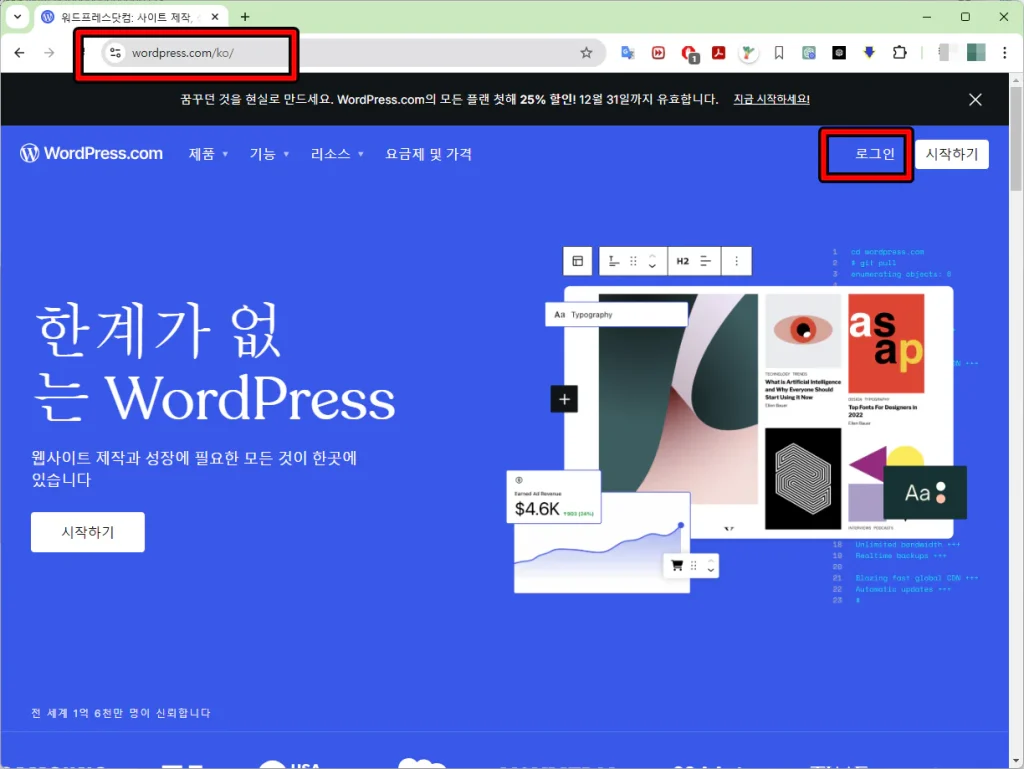Open the Chrome extensions puzzle icon
Screen dimensions: 1024x769
899,53
